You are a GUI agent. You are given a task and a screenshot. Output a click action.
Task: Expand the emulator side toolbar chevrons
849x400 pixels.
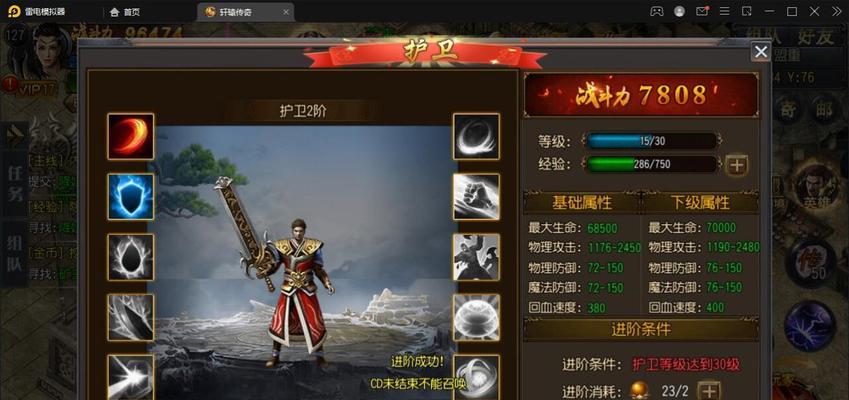pos(837,11)
